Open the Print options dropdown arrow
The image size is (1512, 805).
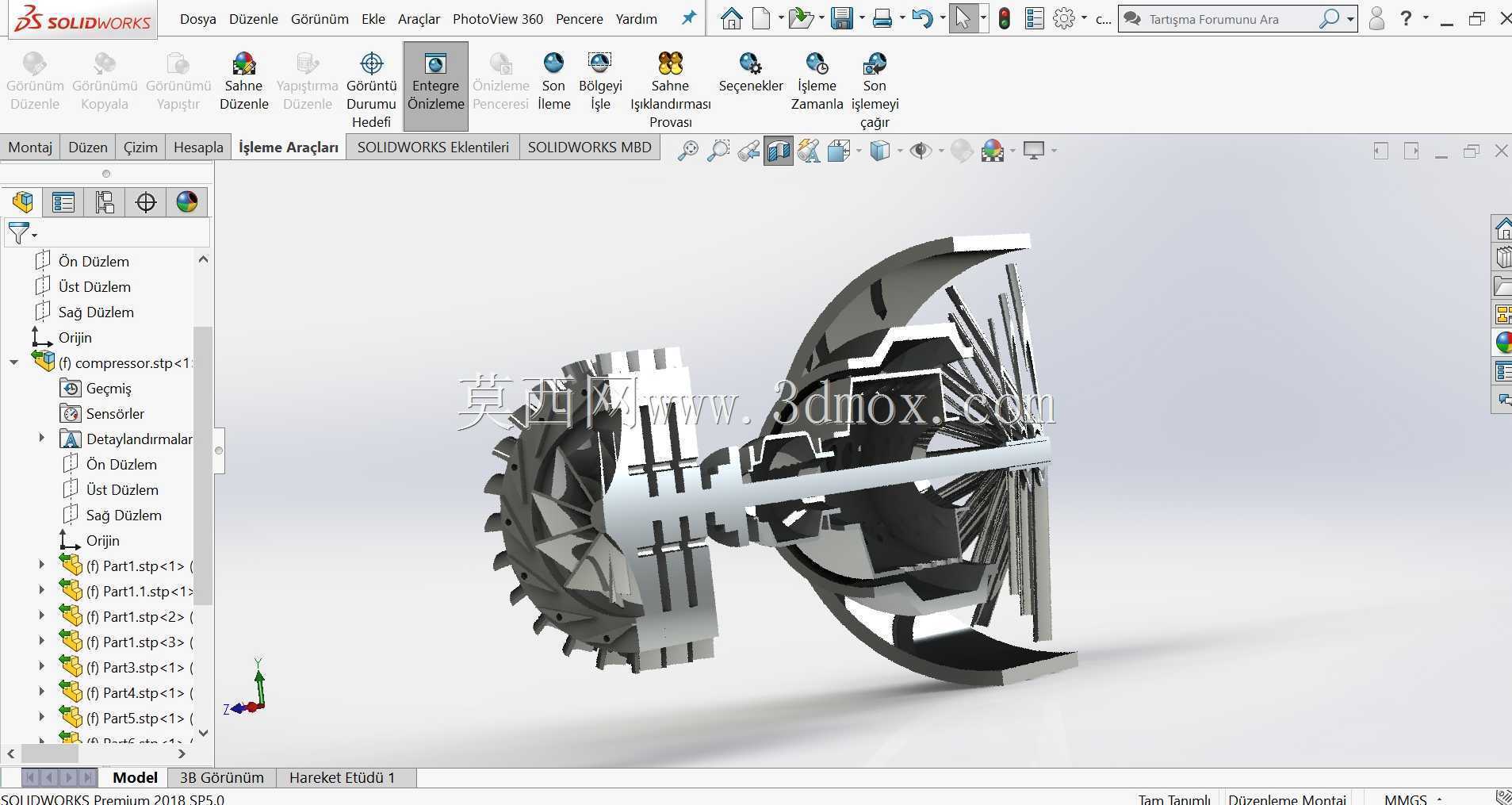[901, 18]
